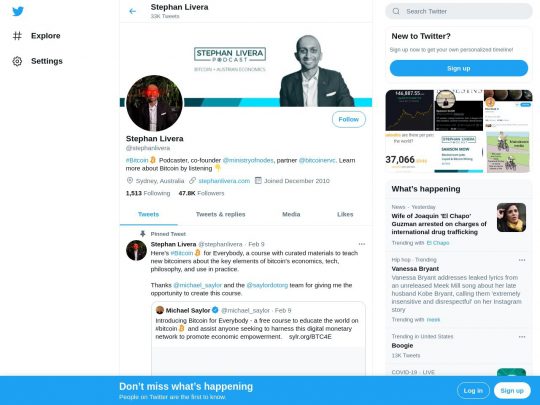Click the Twitter bird logo

(x=18, y=11)
